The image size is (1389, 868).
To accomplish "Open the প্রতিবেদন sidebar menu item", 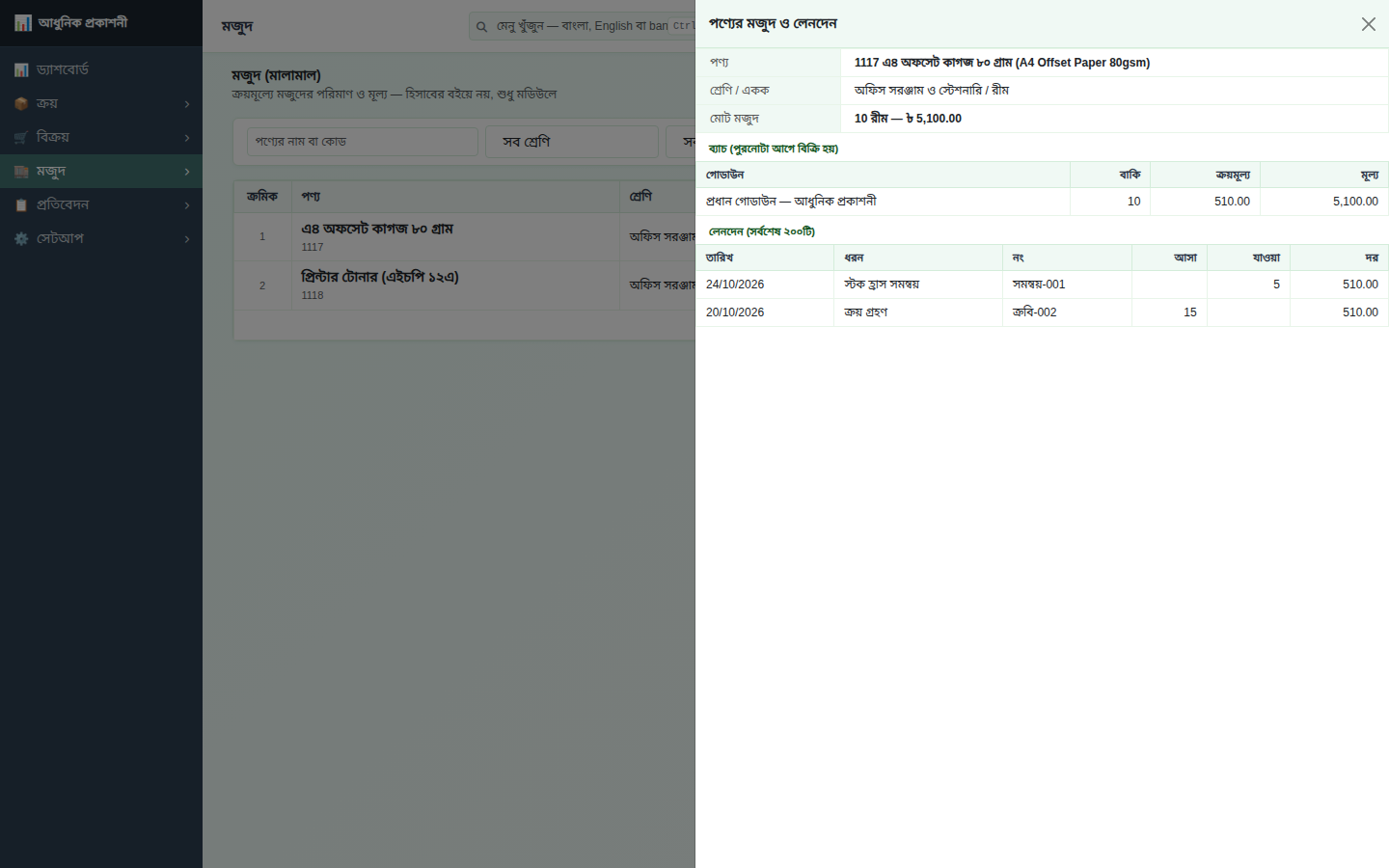I will pyautogui.click(x=101, y=204).
